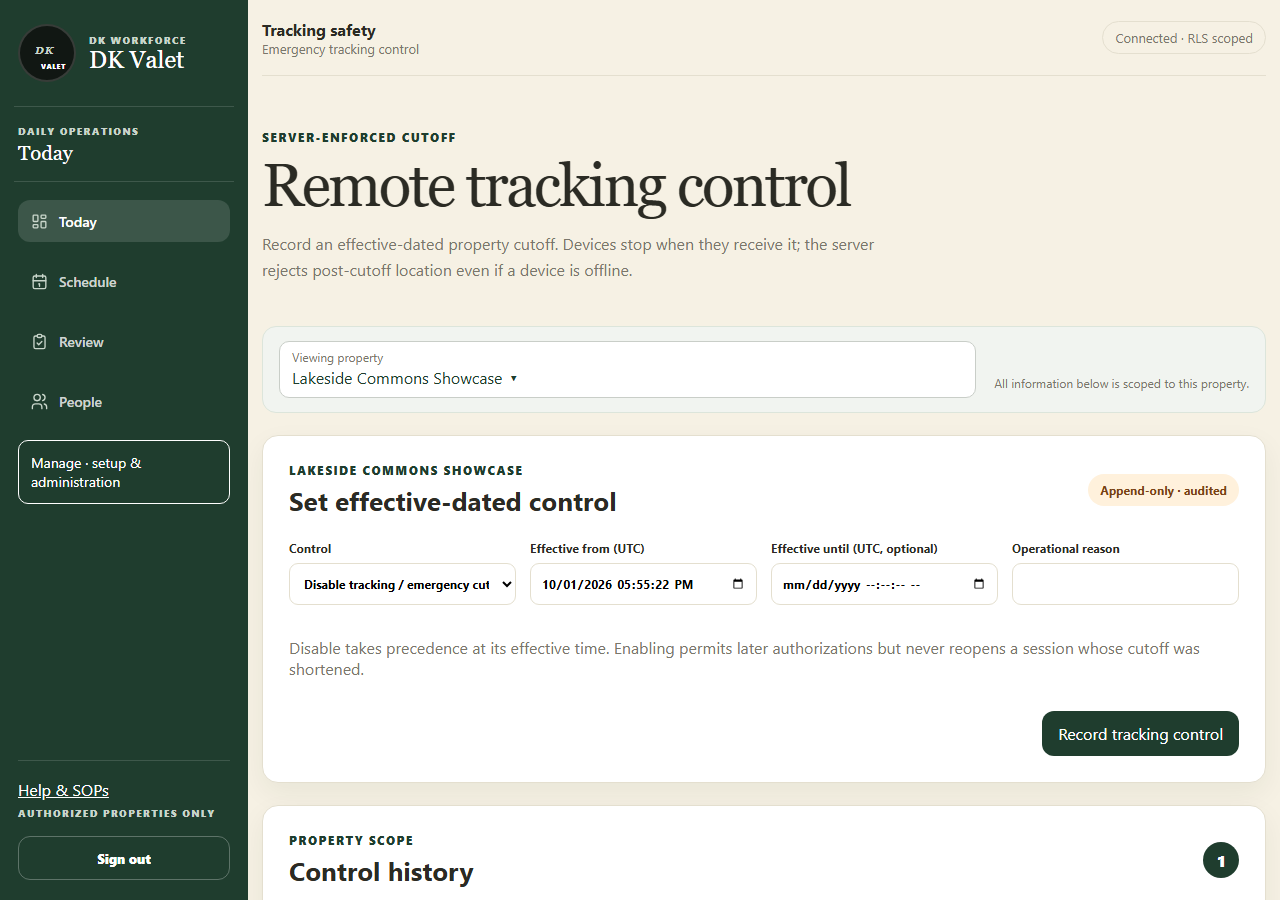Navigate to the People section
The height and width of the screenshot is (900, 1280).
point(124,402)
